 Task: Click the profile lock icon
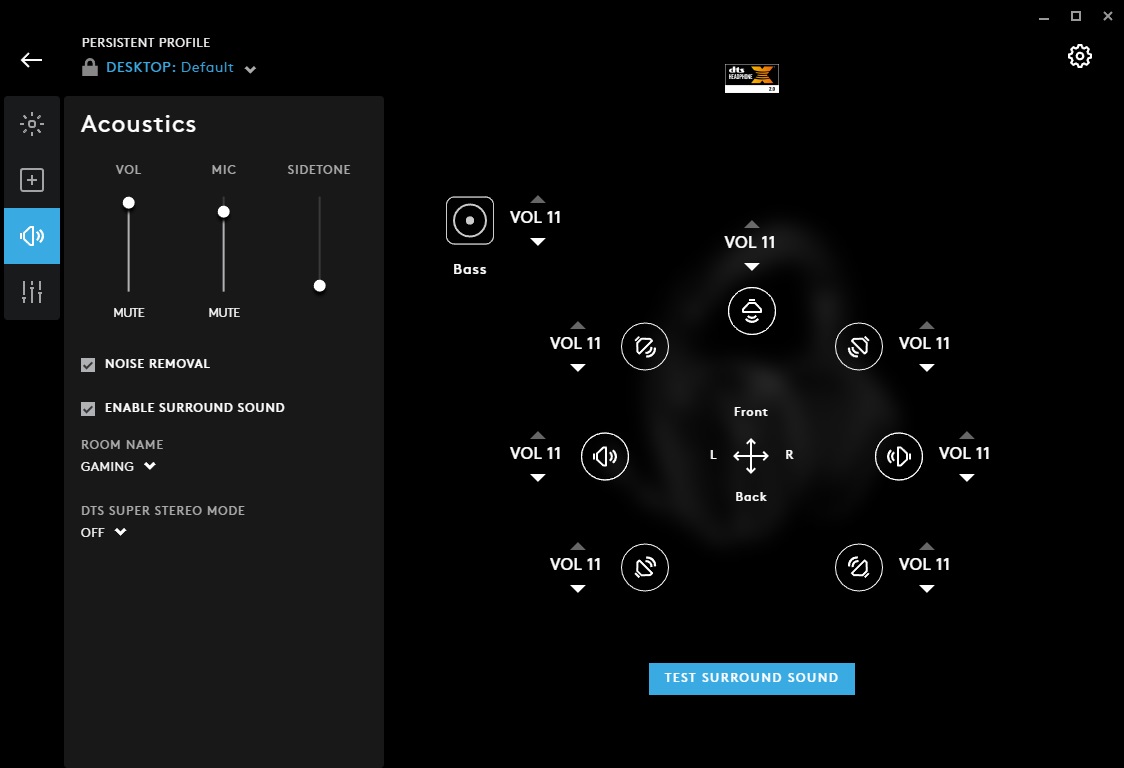coord(90,67)
